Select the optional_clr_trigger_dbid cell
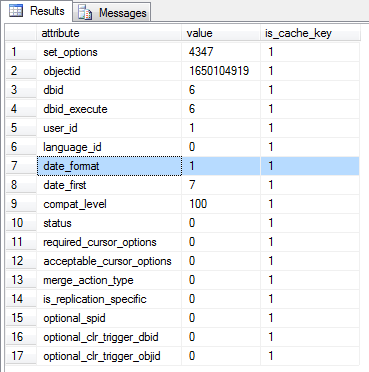369x372 pixels. [109, 337]
